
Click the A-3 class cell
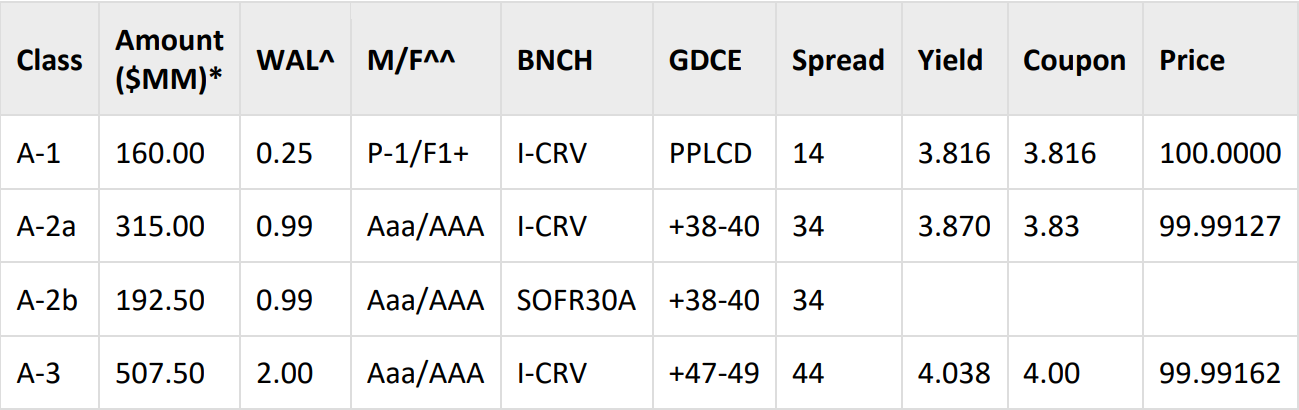point(40,373)
